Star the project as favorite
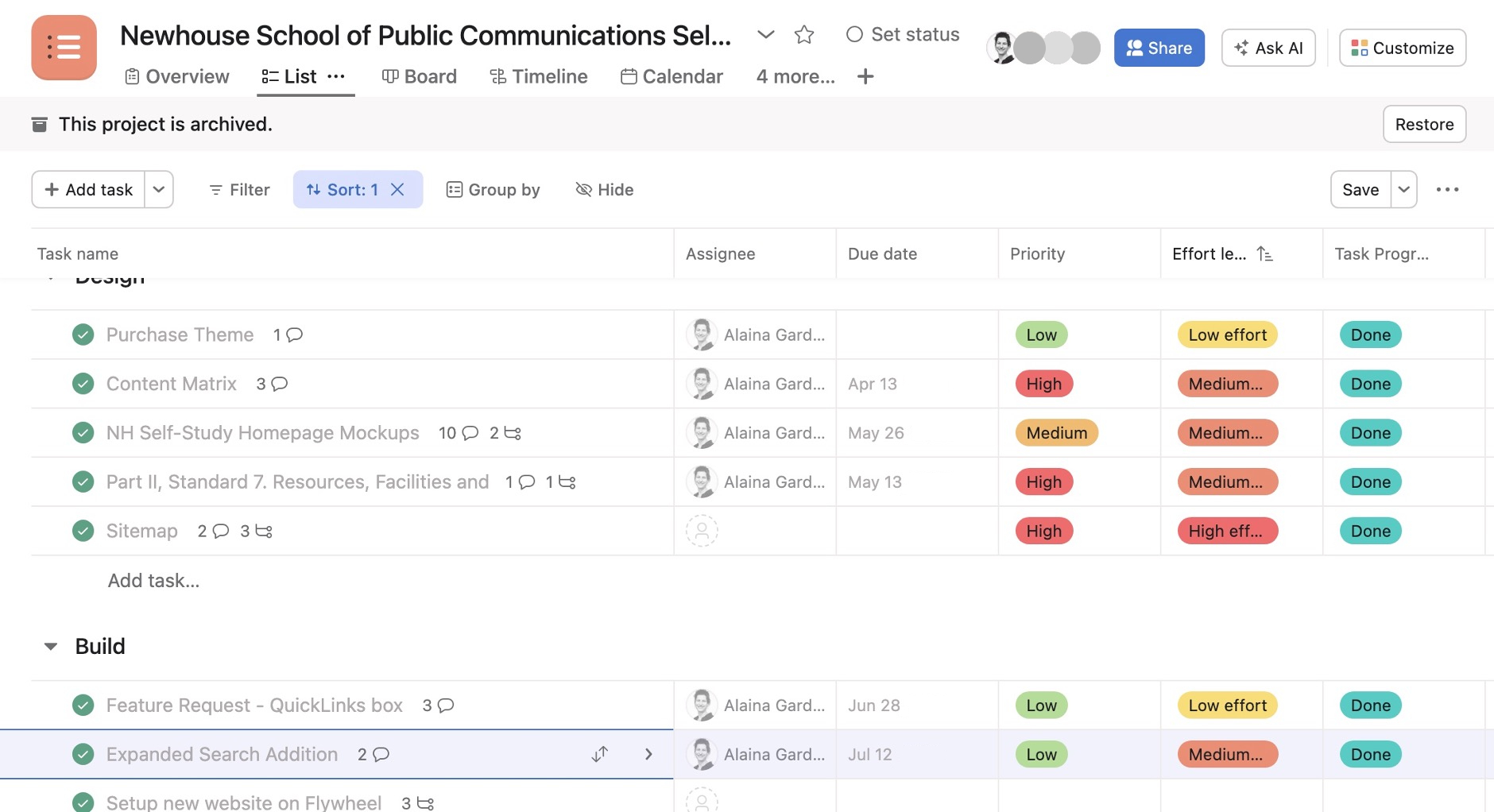 tap(804, 34)
